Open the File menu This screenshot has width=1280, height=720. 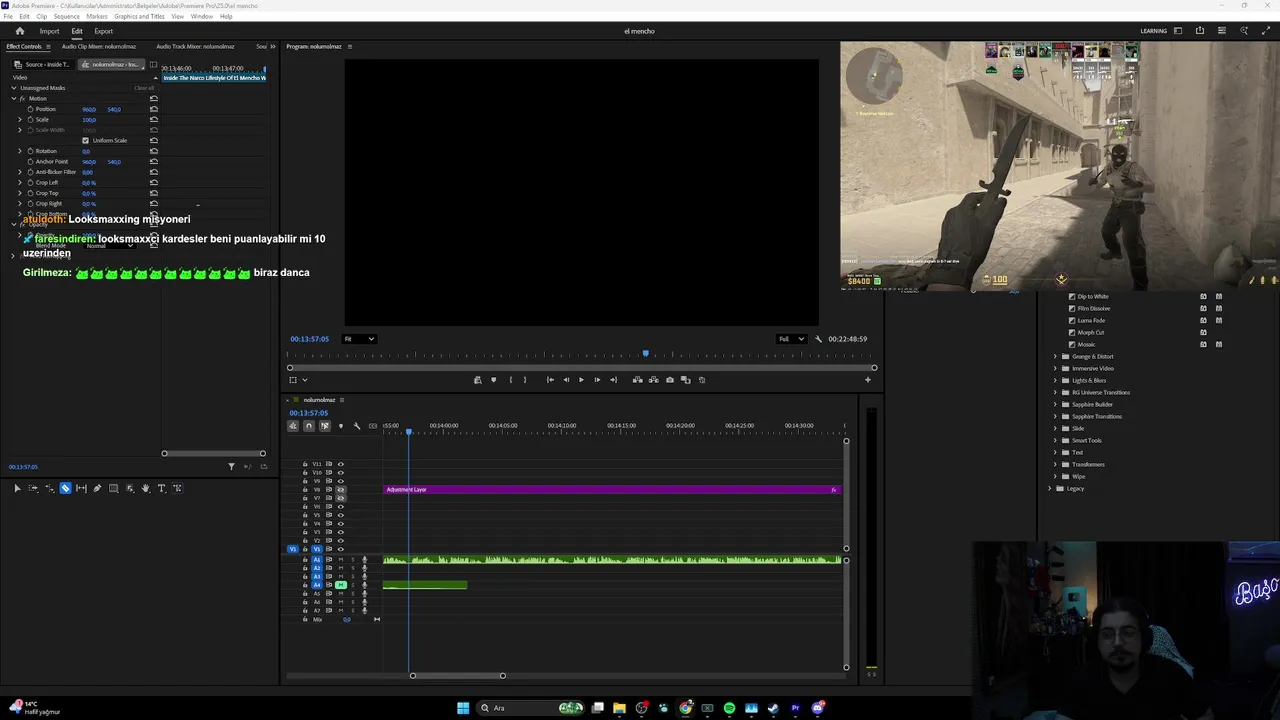pyautogui.click(x=8, y=16)
